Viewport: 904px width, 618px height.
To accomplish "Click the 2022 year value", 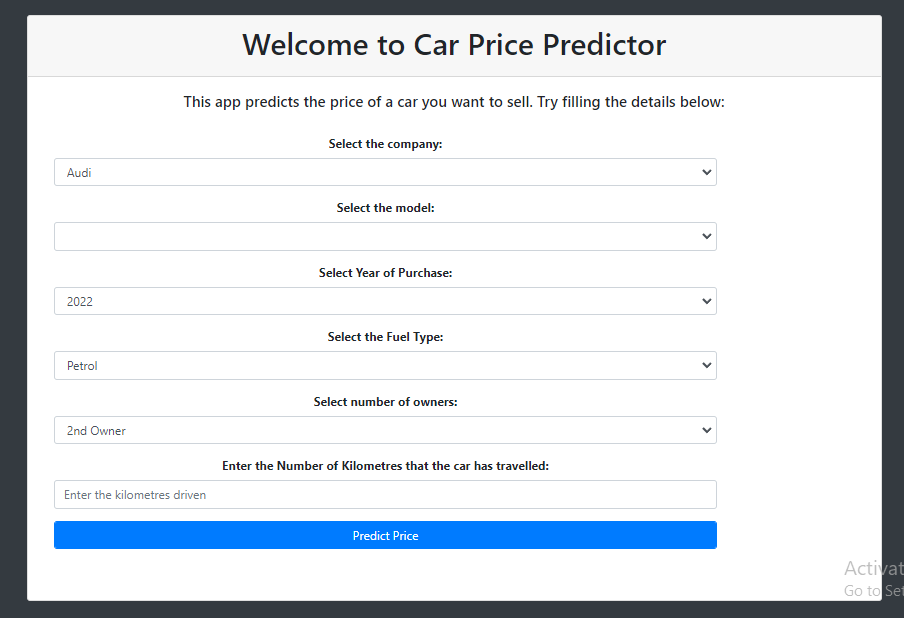I will coord(80,300).
